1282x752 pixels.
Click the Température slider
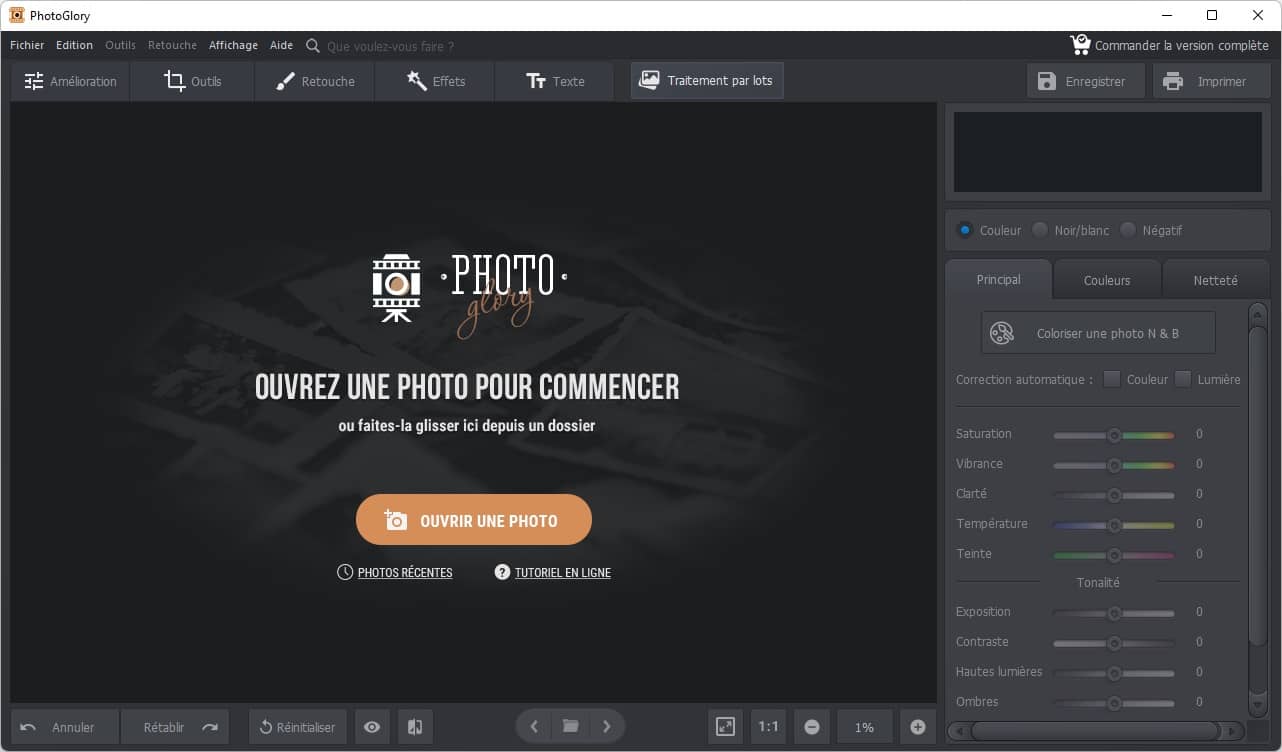tap(1114, 525)
